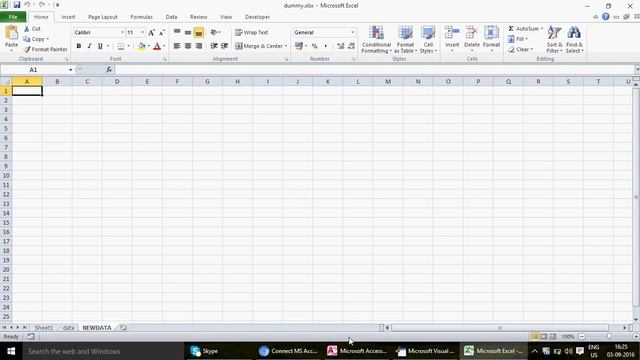The width and height of the screenshot is (640, 360).
Task: Click Decrease Decimal icon
Action: [x=351, y=46]
